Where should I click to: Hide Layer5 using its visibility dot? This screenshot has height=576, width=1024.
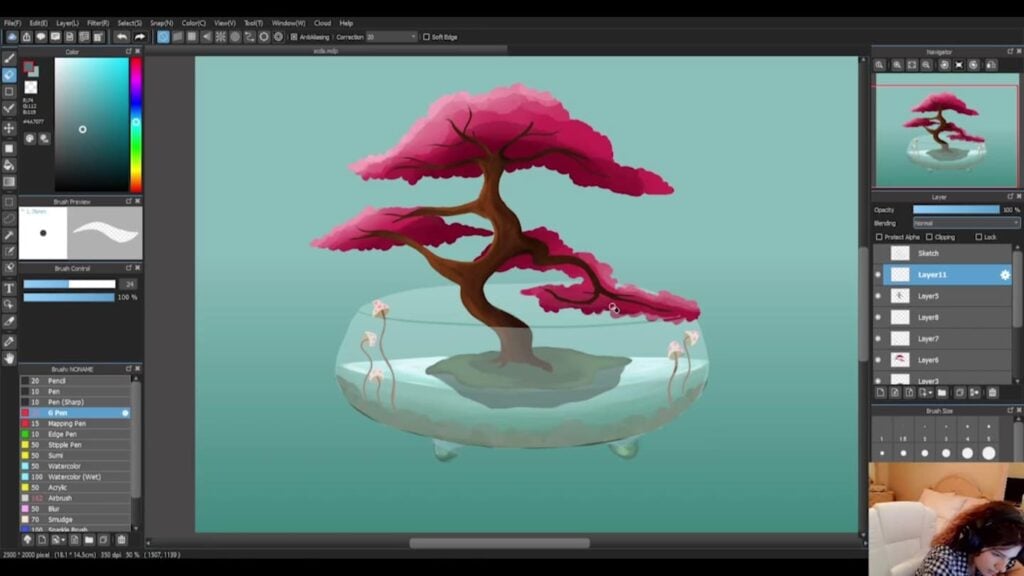[878, 296]
